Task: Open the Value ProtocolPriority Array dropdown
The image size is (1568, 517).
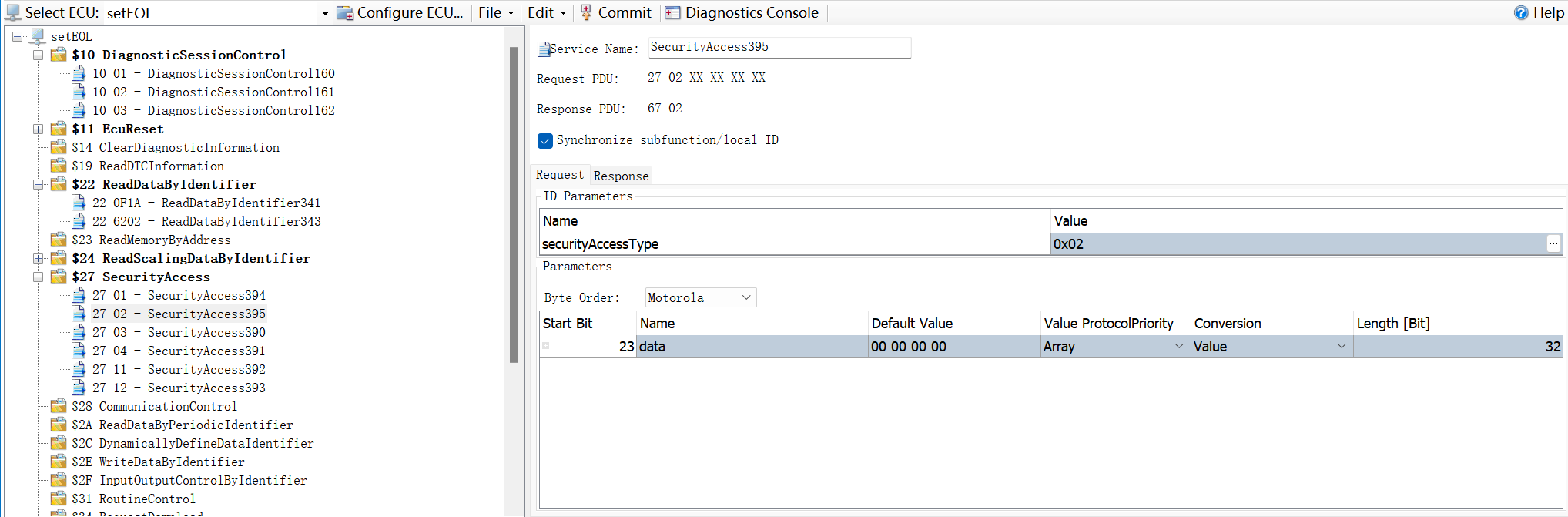Action: pos(1178,347)
